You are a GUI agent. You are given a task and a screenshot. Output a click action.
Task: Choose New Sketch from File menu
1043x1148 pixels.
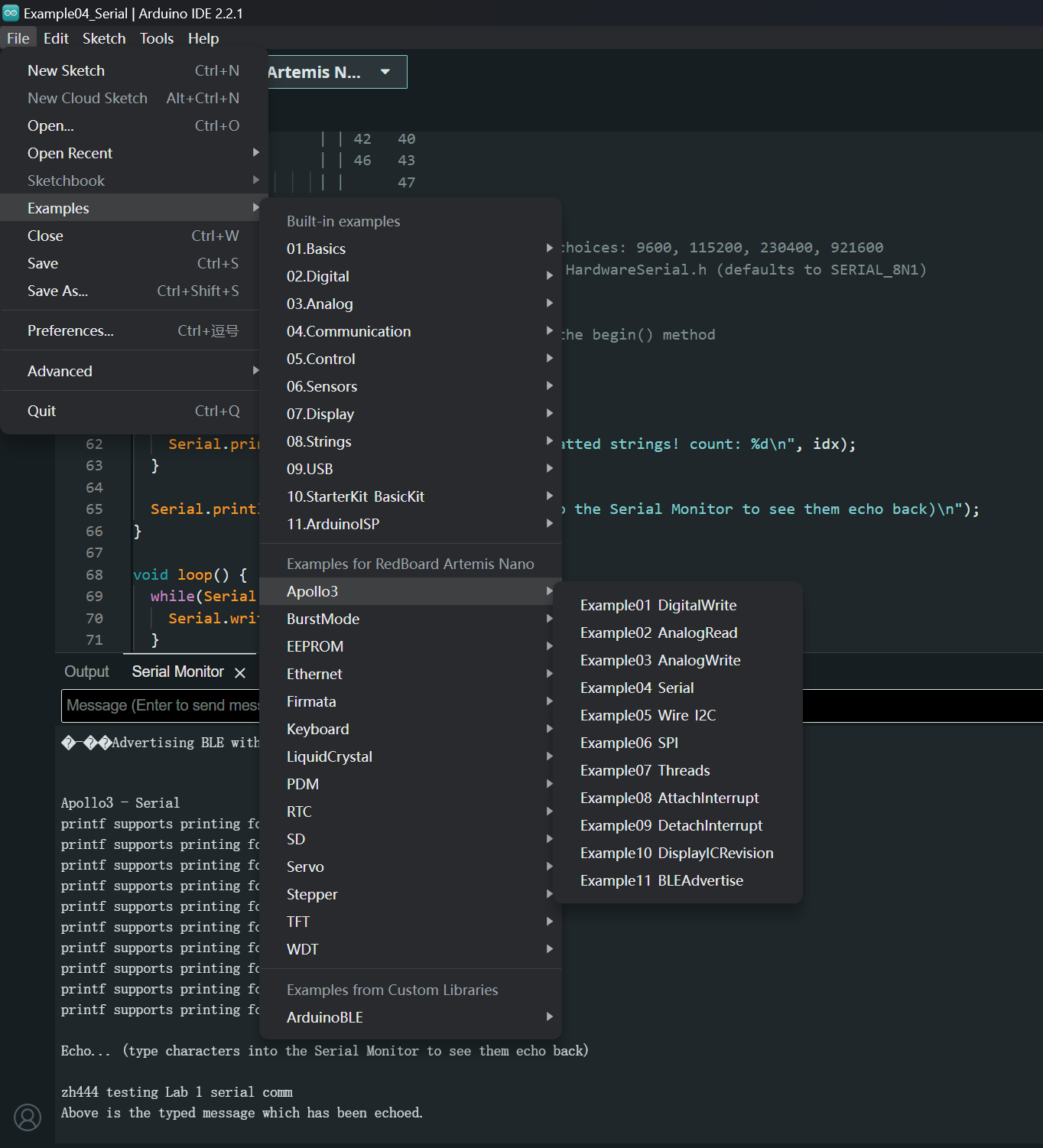point(134,70)
